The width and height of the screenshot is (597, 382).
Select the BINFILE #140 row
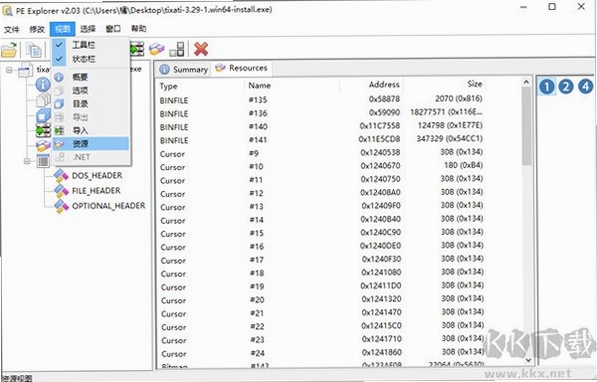[321, 126]
